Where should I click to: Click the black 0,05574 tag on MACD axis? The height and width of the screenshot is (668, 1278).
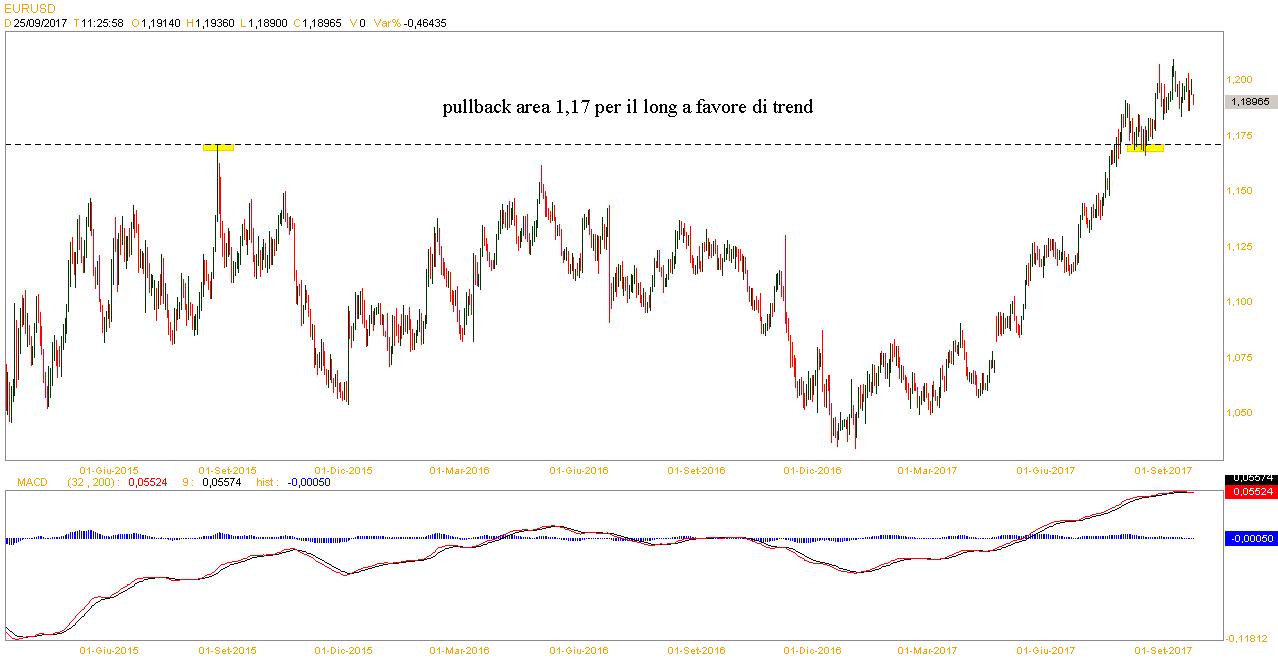click(x=1250, y=479)
